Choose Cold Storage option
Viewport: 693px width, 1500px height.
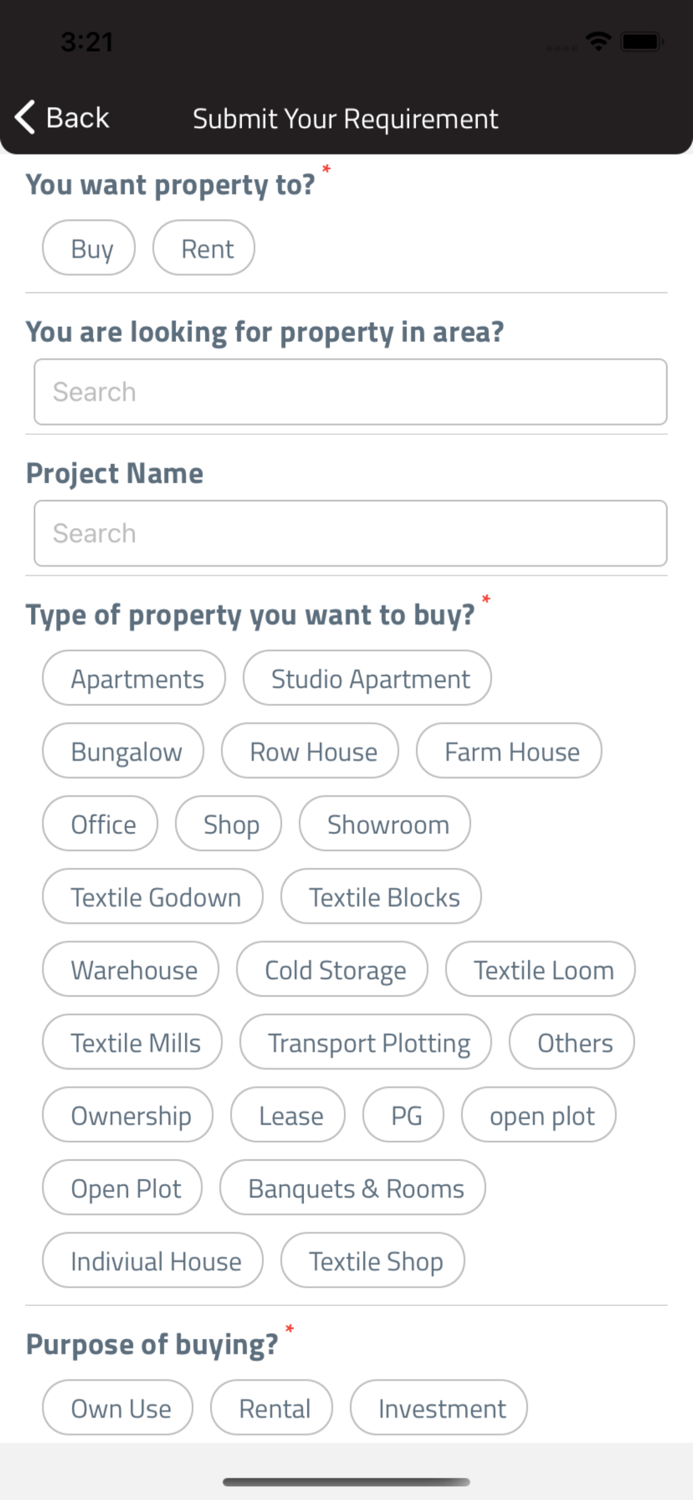coord(332,969)
